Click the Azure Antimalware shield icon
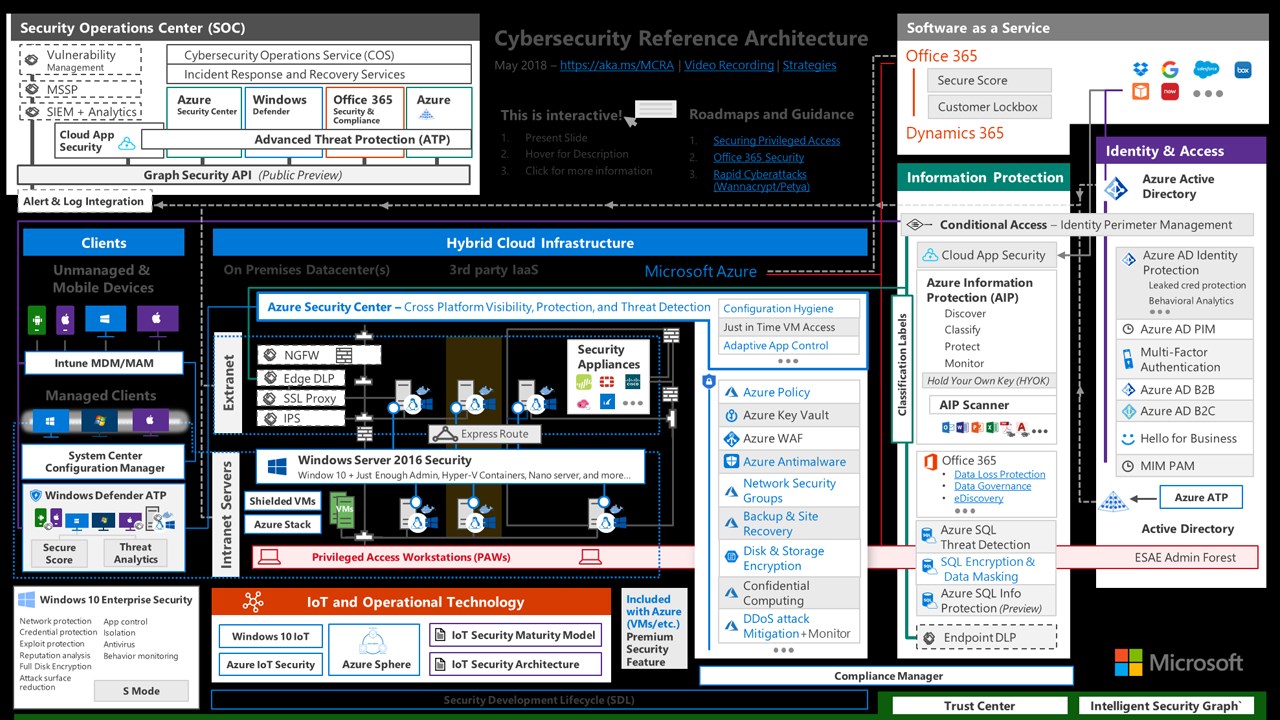Image resolution: width=1280 pixels, height=720 pixels. coord(732,462)
